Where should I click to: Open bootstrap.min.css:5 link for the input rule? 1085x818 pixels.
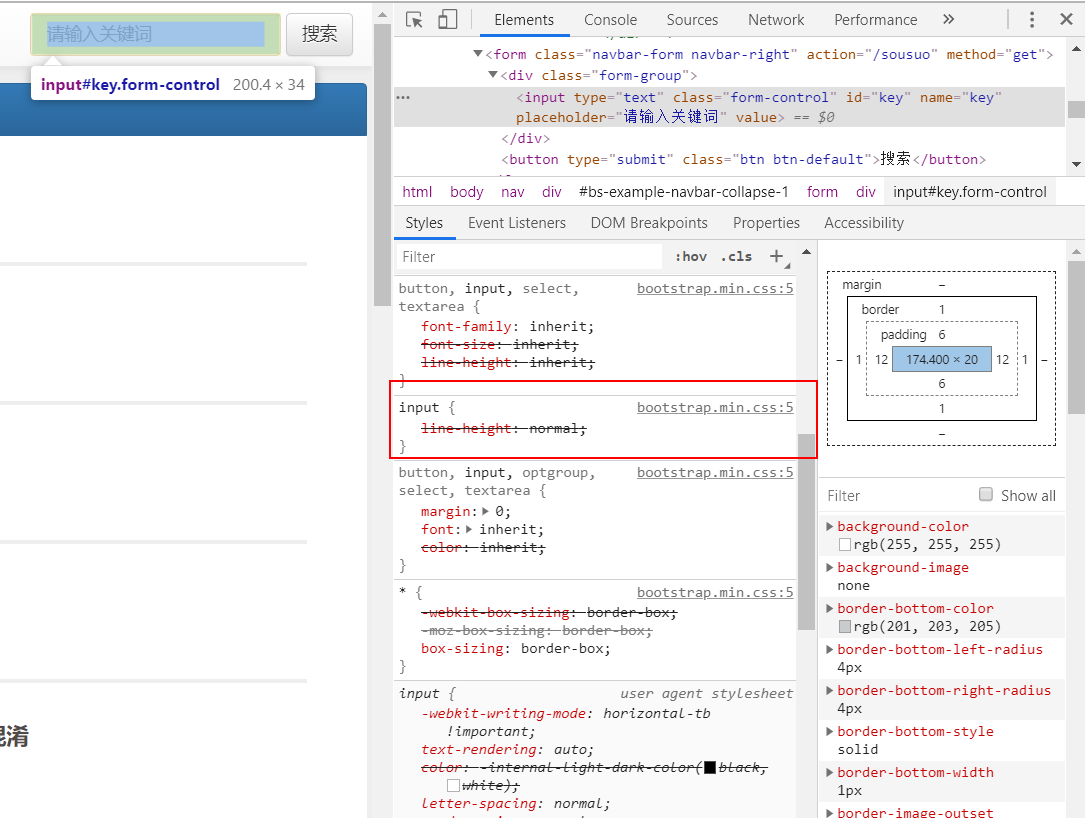[x=715, y=408]
